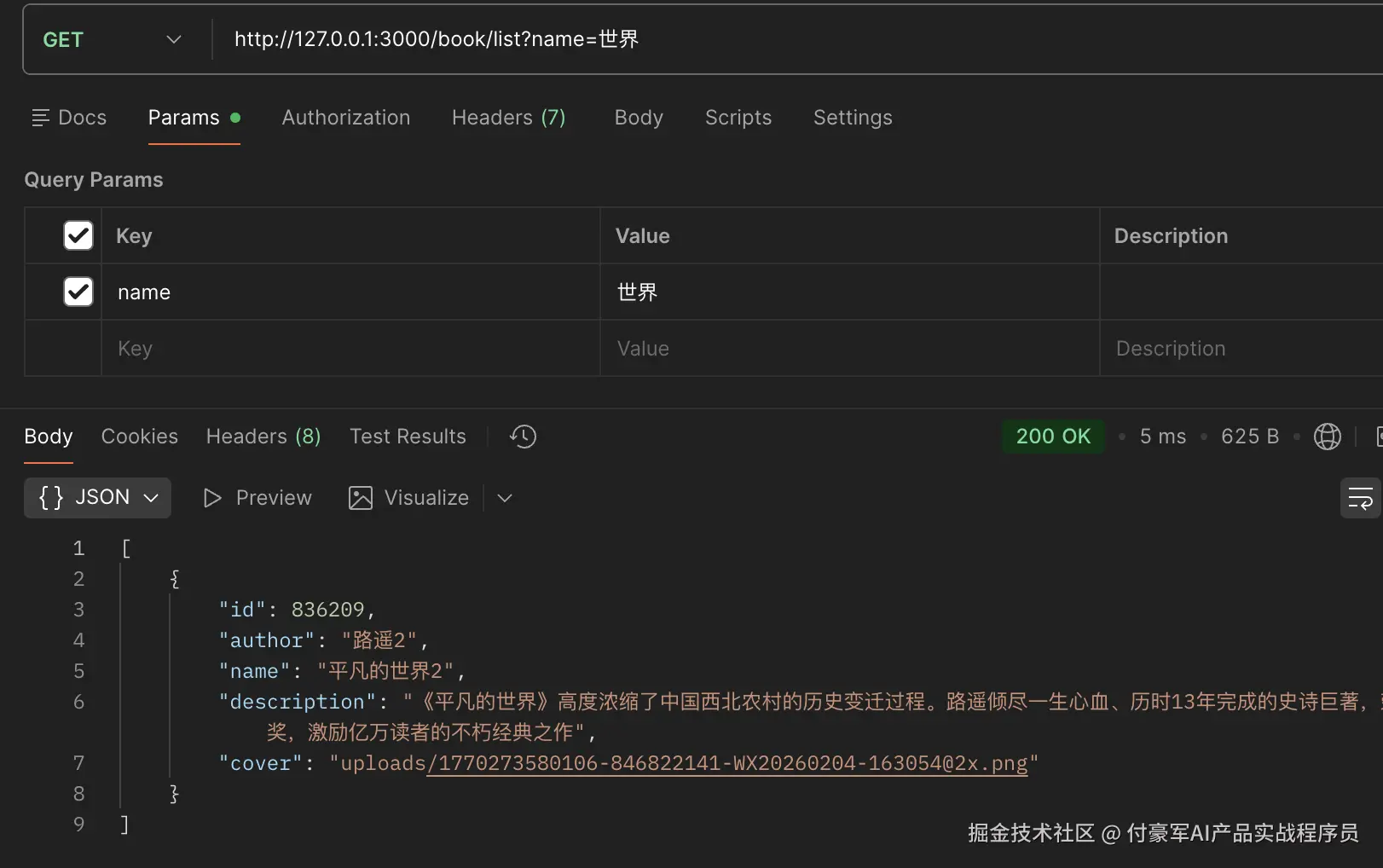Open the Docs tab
Viewport: 1383px width, 868px height.
69,118
